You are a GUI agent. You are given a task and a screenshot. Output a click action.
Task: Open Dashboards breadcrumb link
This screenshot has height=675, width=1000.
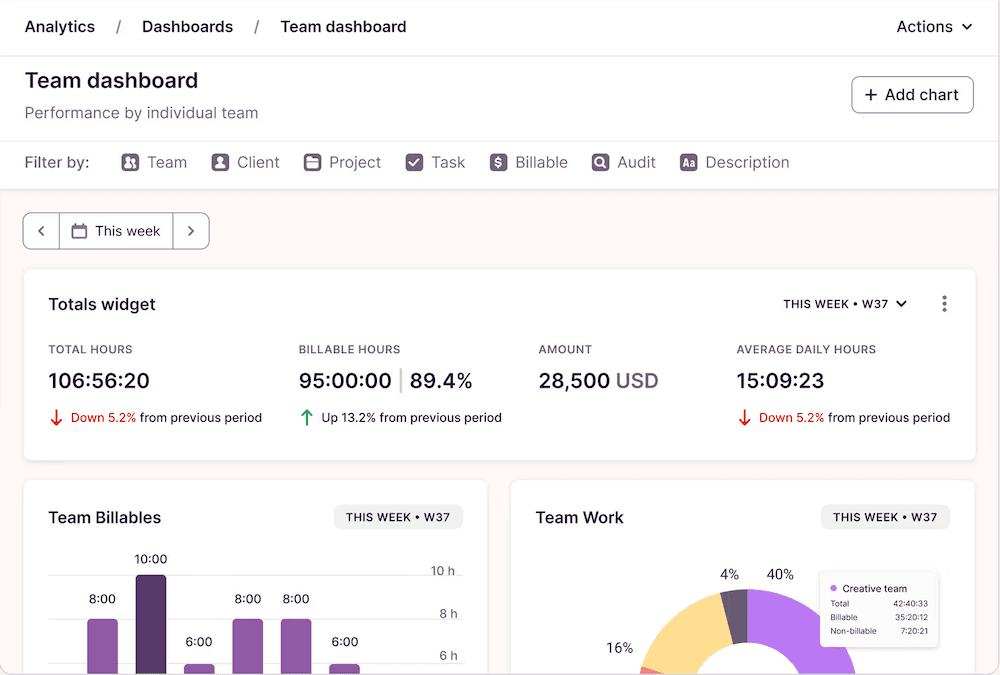pos(187,27)
